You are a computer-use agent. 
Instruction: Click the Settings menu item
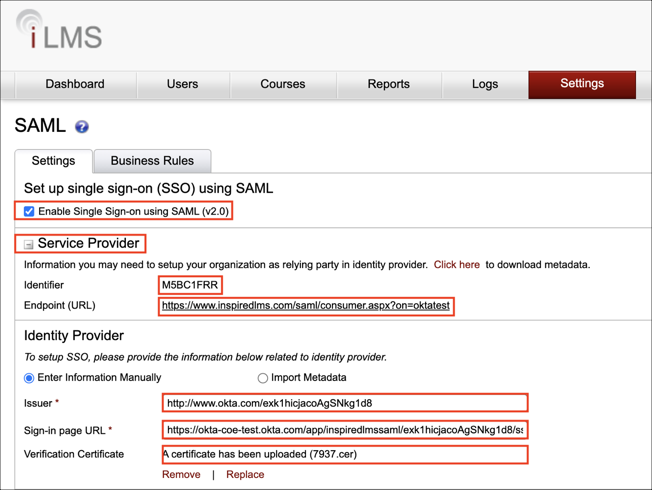581,84
